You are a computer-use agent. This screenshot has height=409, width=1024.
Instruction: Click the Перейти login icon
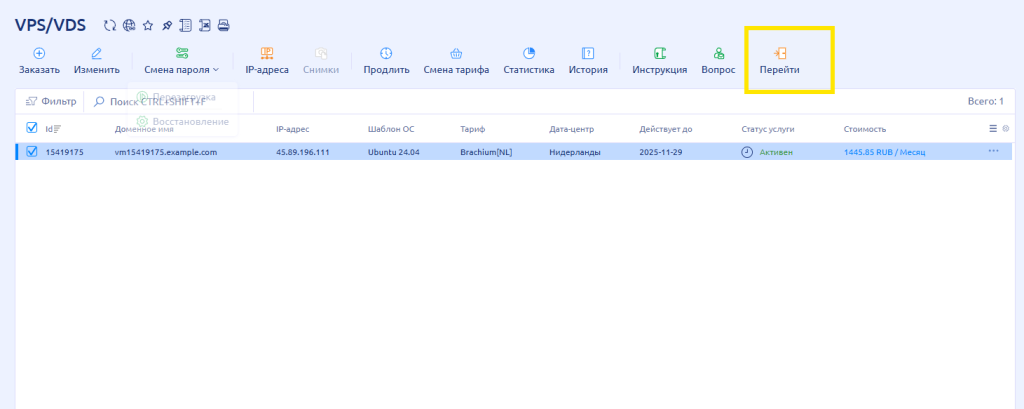coord(780,53)
